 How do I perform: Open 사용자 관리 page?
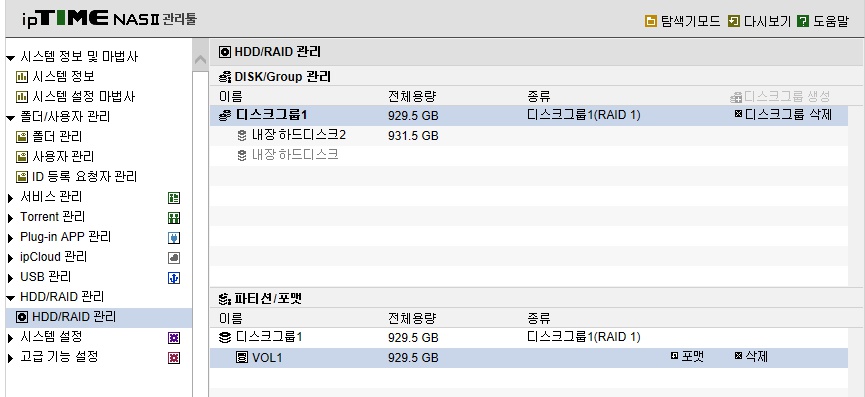tap(63, 157)
